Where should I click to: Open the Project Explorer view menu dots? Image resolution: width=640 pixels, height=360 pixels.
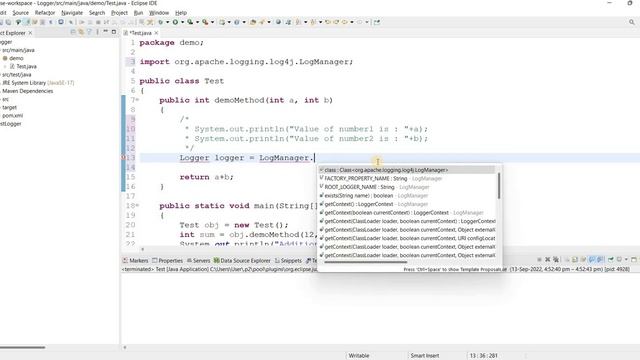pyautogui.click(x=97, y=32)
